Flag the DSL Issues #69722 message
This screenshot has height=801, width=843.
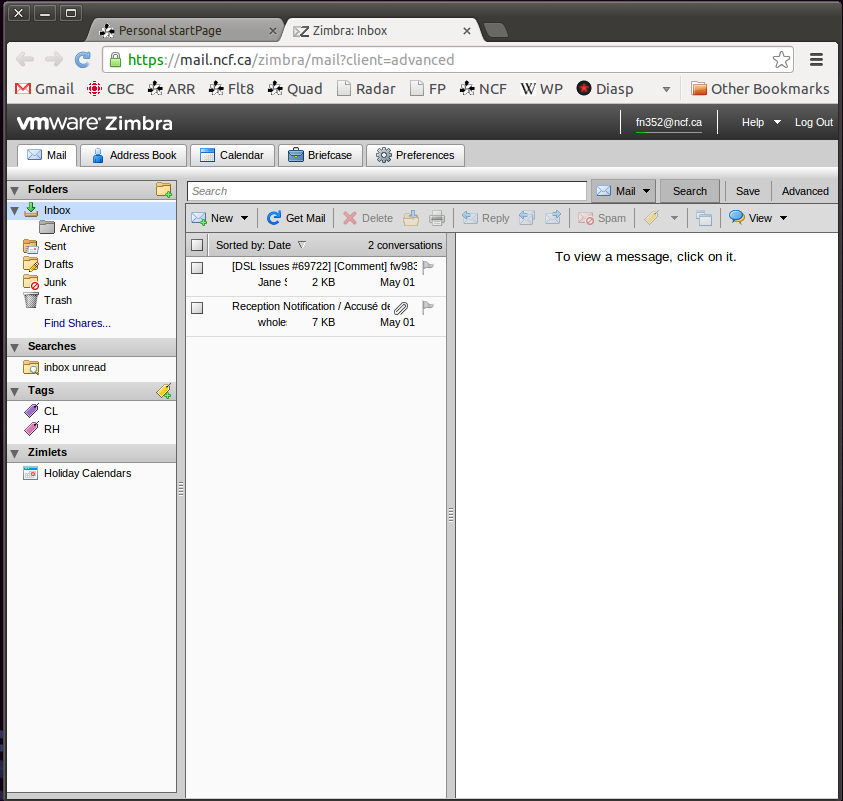[x=428, y=266]
